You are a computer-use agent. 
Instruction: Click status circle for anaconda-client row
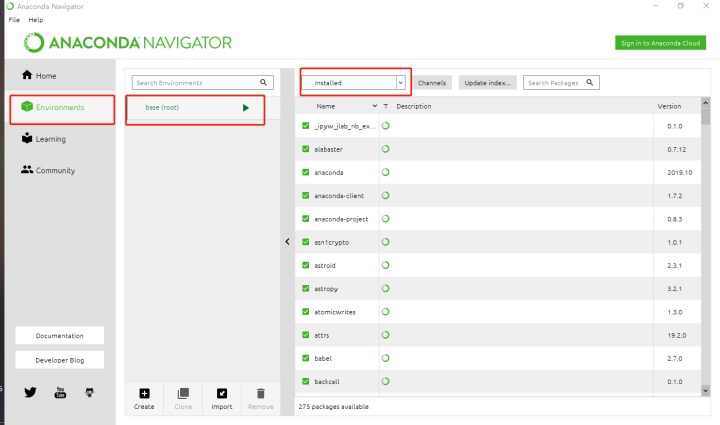(386, 195)
